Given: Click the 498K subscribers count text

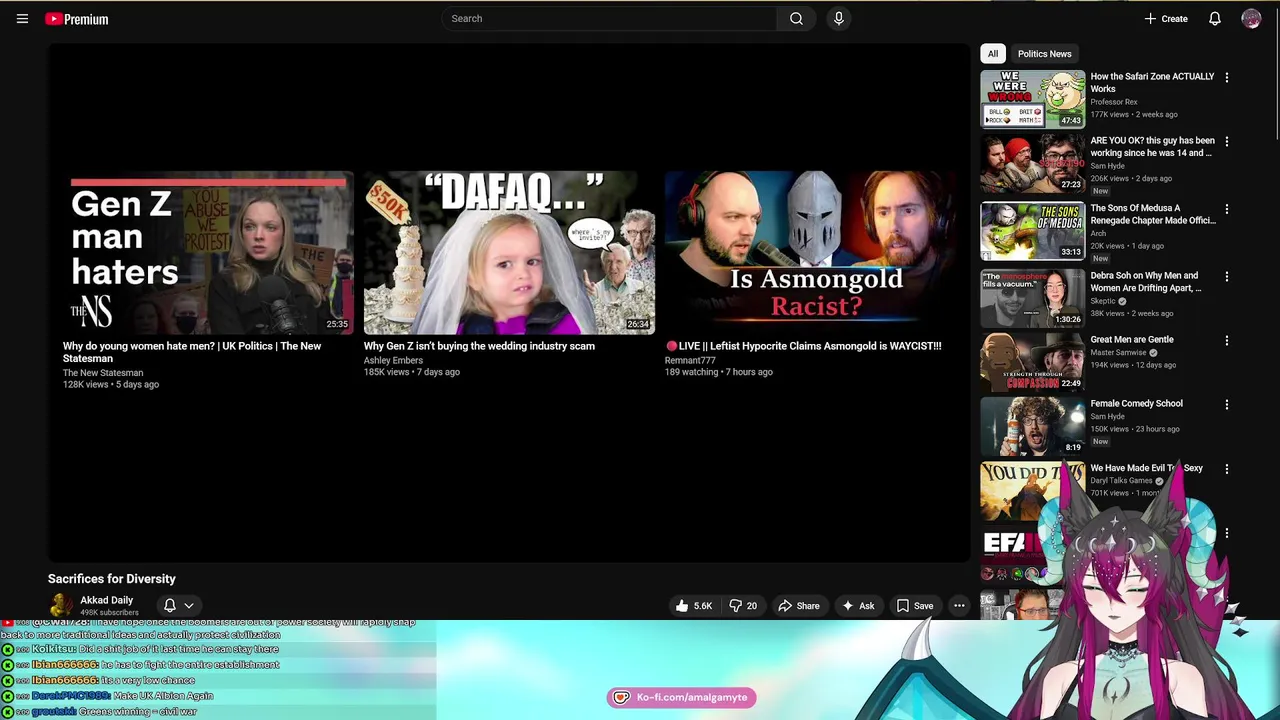Looking at the screenshot, I should pos(109,613).
